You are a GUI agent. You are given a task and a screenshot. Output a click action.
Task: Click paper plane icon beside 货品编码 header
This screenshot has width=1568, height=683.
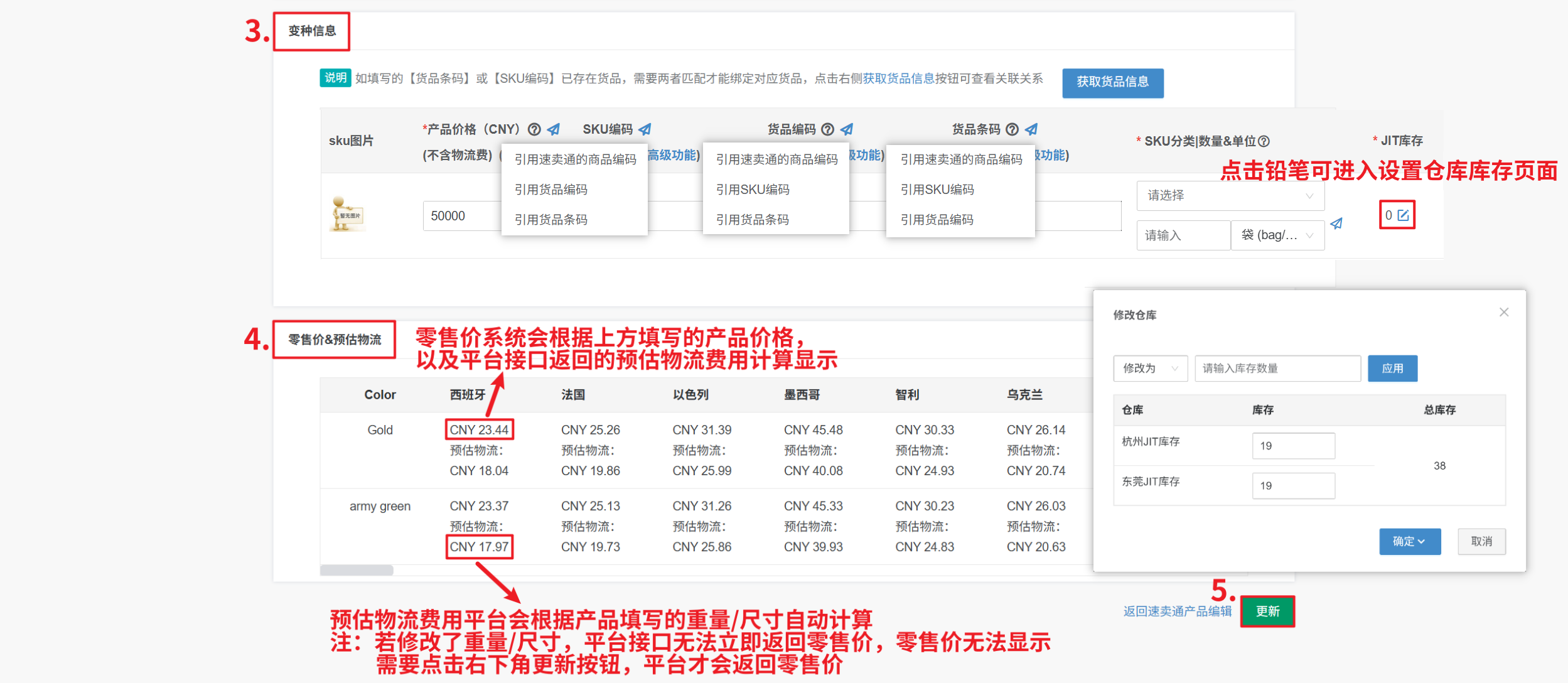[x=847, y=129]
